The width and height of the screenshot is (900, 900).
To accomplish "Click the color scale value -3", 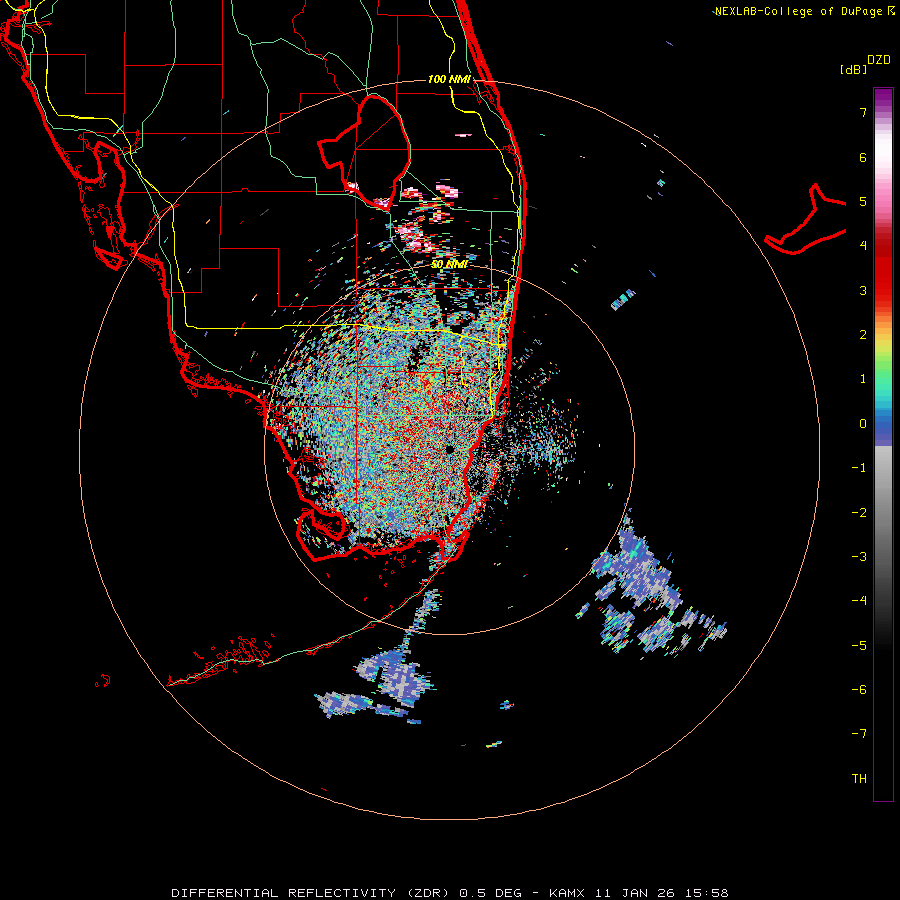I will click(x=859, y=557).
